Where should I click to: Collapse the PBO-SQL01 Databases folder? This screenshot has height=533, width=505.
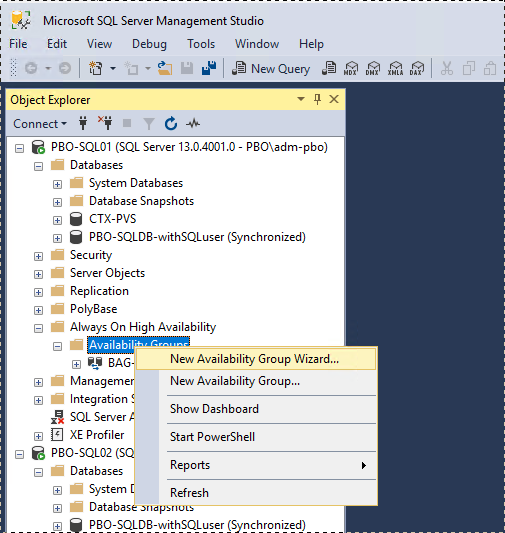38,167
